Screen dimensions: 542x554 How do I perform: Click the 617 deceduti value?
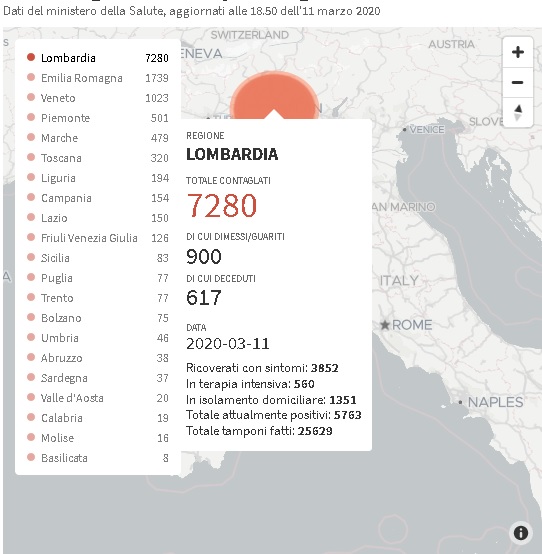[204, 297]
